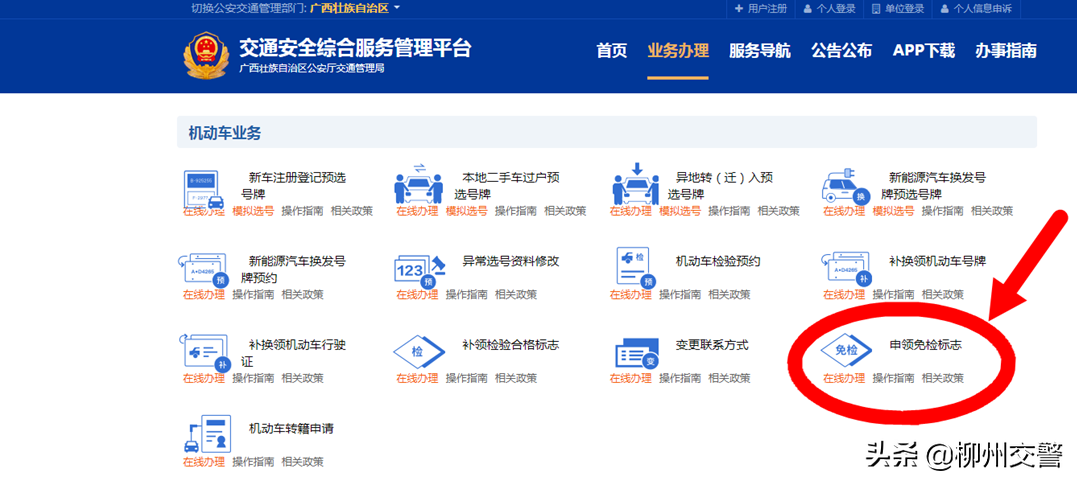1077x483 pixels.
Task: Click the 申领免检标志 title text
Action: point(925,346)
